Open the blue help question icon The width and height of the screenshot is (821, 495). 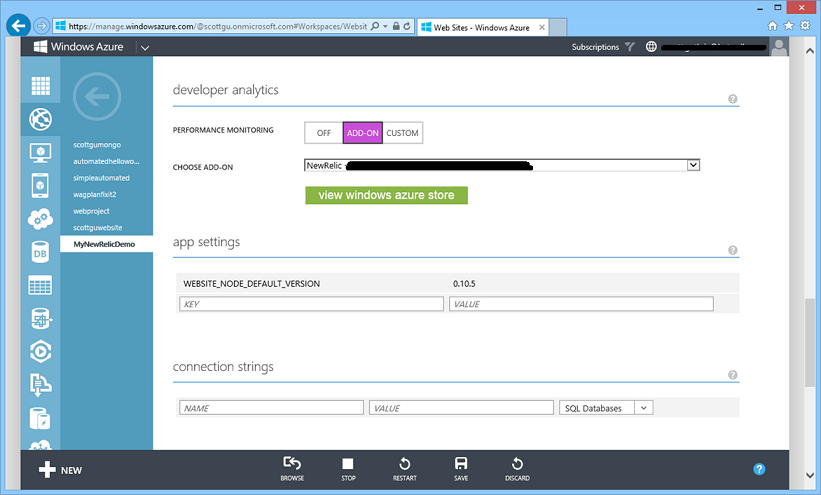click(759, 469)
